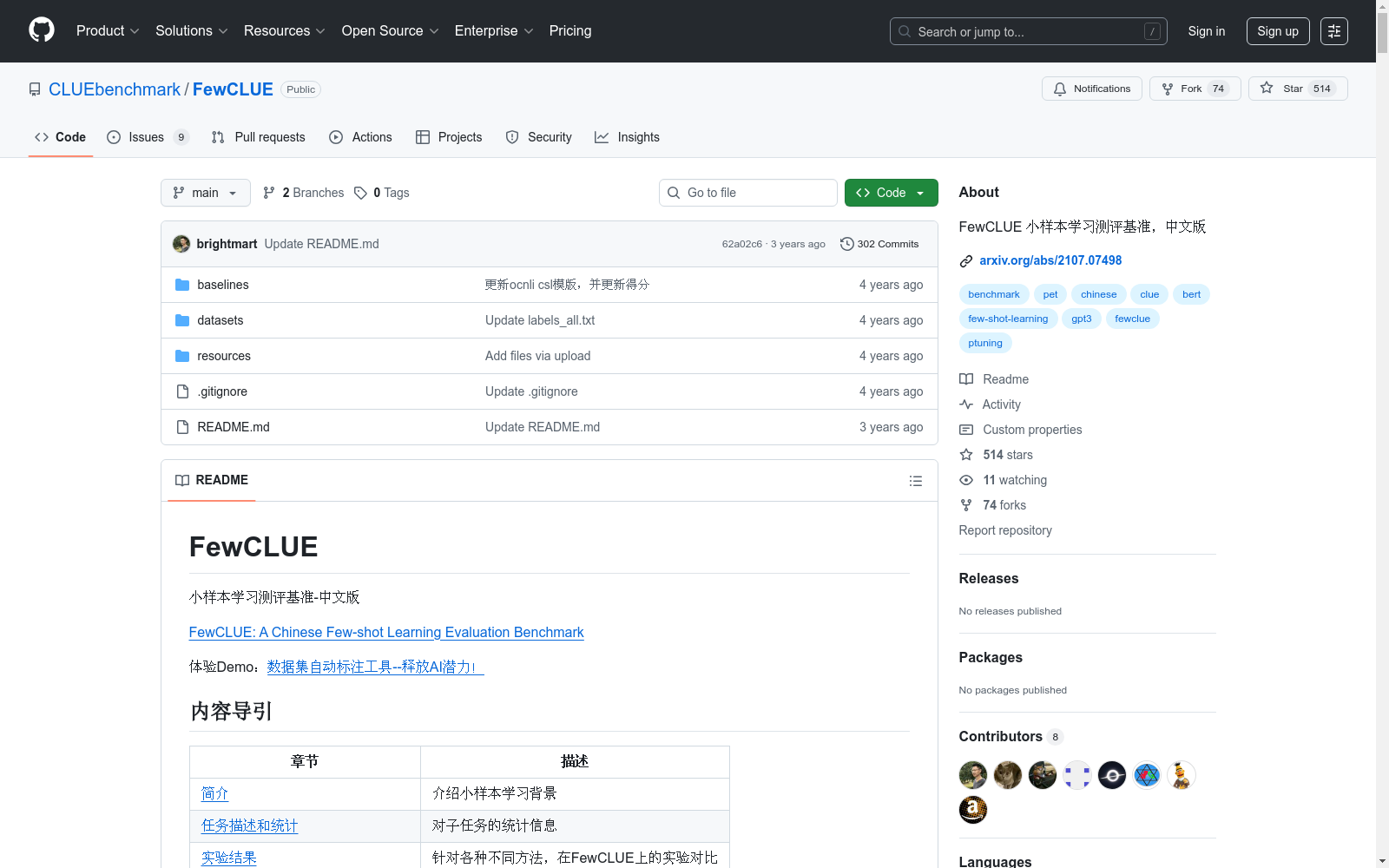
Task: Open the arxiv.org/abs/2107.07498 link
Action: pyautogui.click(x=1050, y=260)
